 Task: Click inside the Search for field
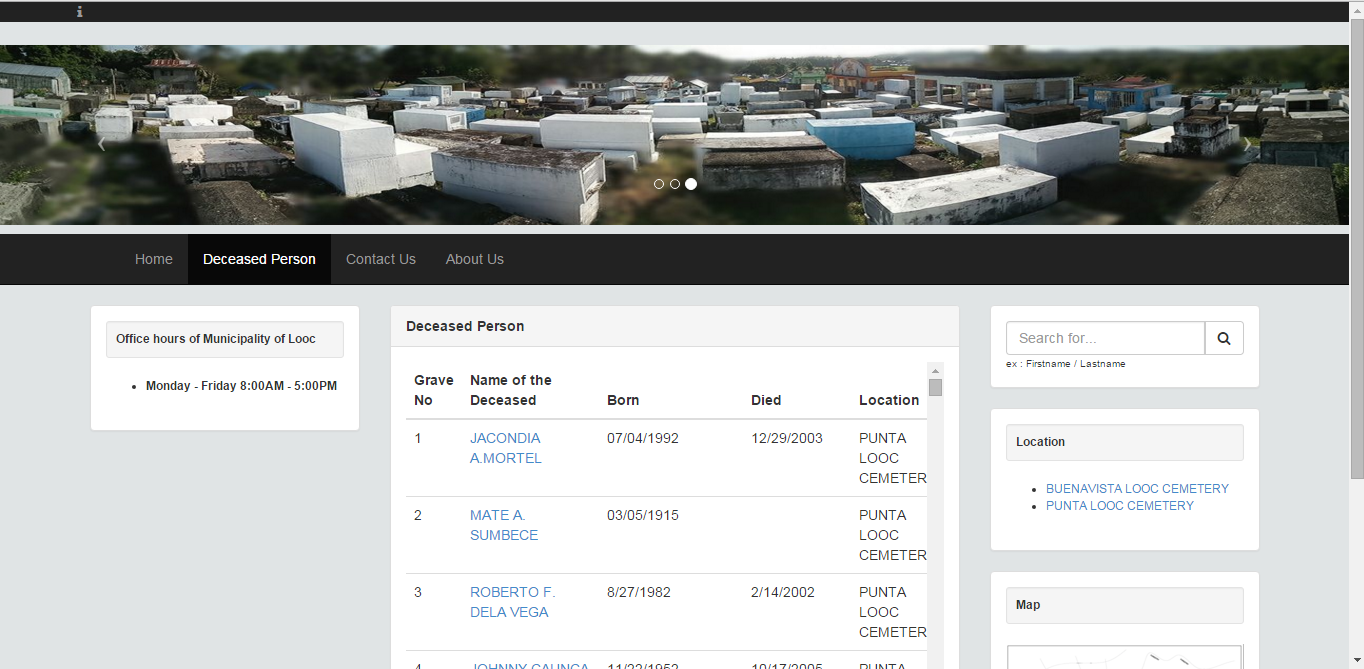(x=1105, y=338)
